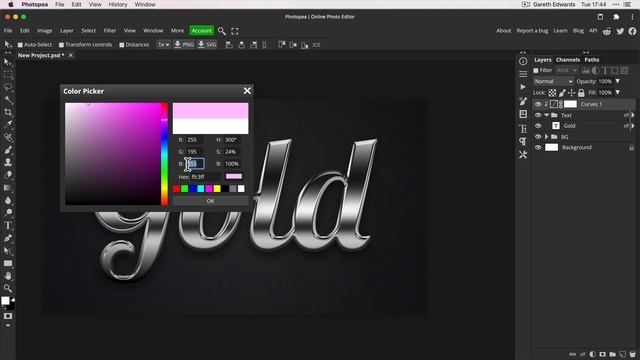The width and height of the screenshot is (640, 360).
Task: Export as SVG button
Action: (x=207, y=44)
